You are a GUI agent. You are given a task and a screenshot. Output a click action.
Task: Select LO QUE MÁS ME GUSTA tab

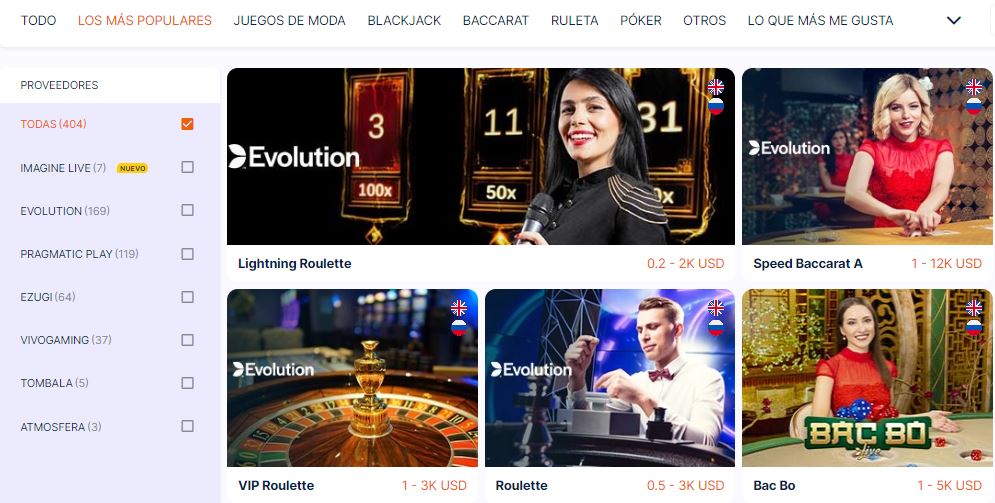820,20
